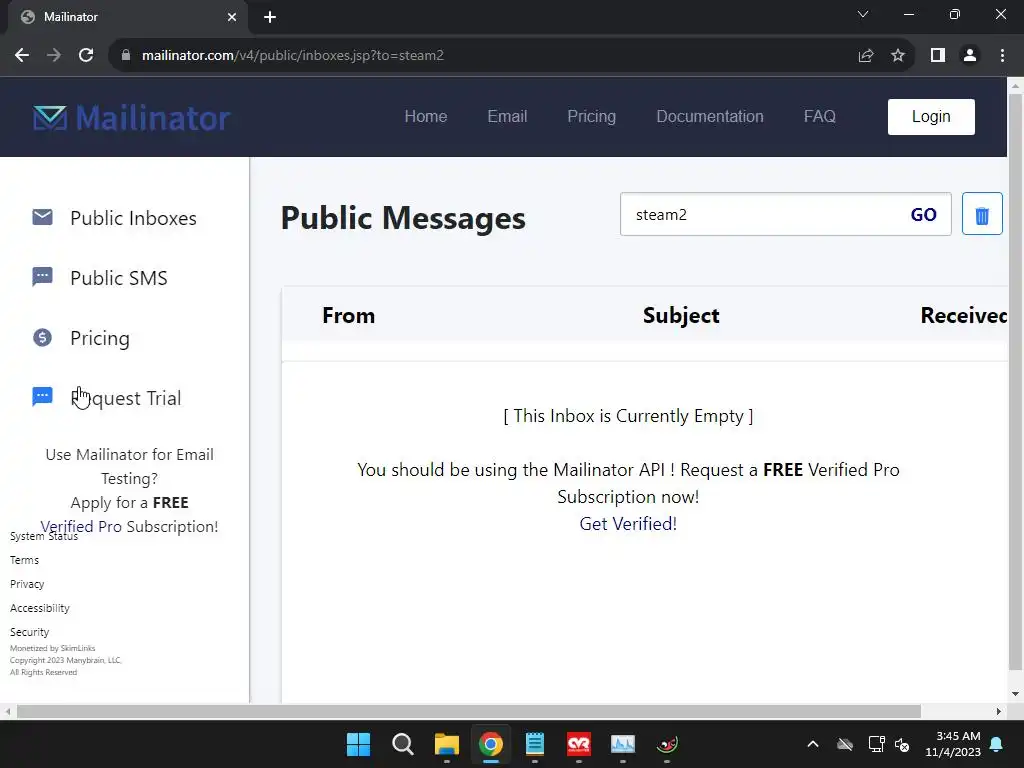Click the Request Trial chat icon
Viewport: 1024px width, 768px height.
coord(42,396)
